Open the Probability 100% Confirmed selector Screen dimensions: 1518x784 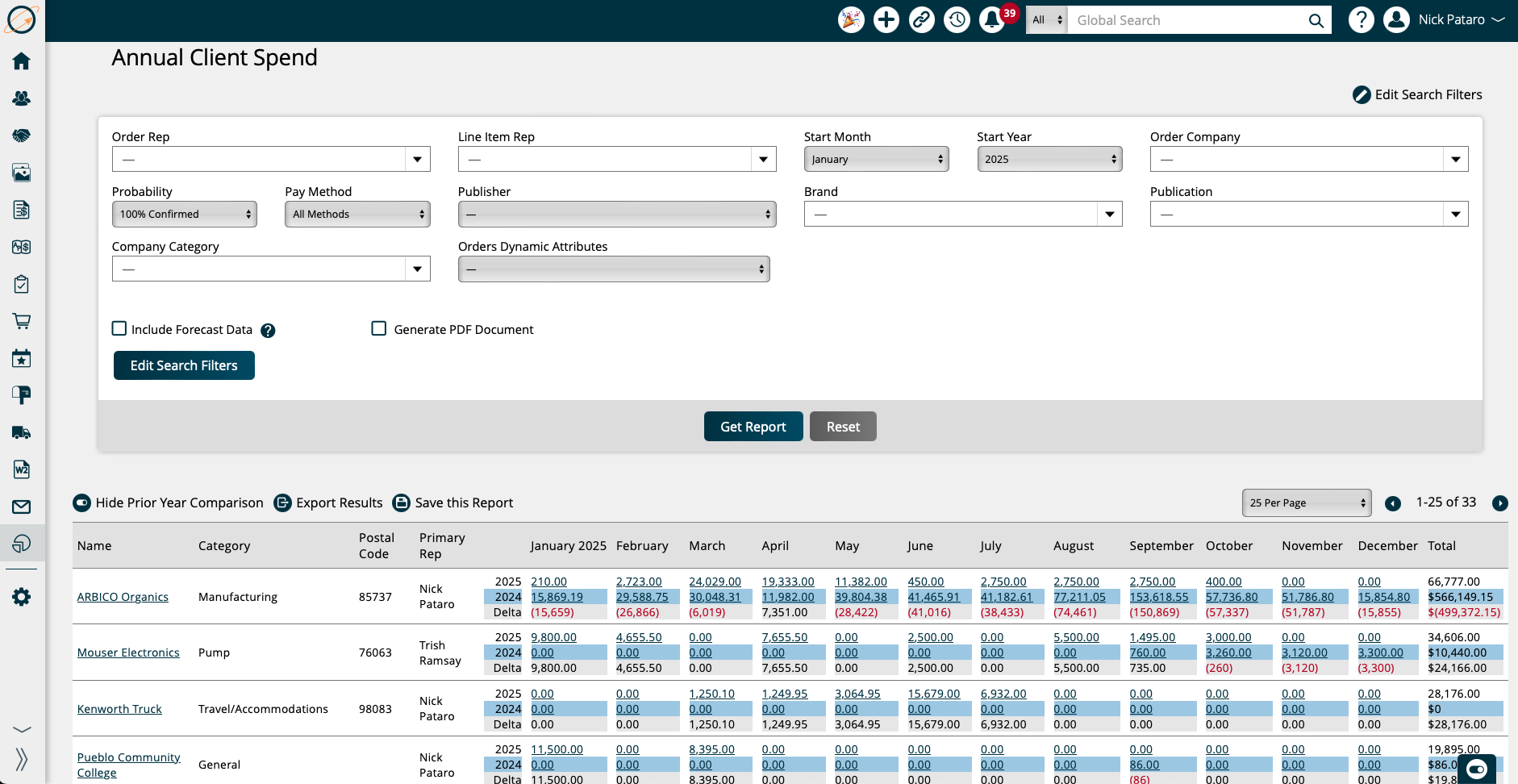(185, 214)
